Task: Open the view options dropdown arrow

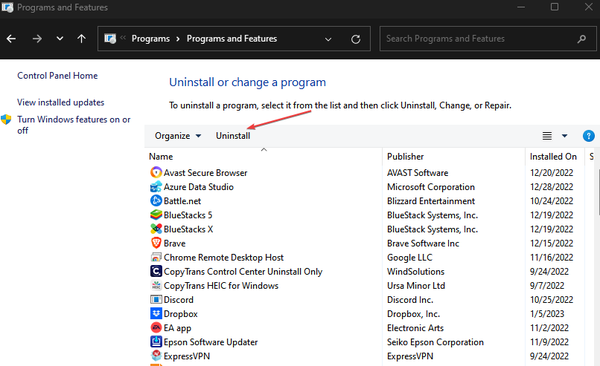Action: (564, 136)
